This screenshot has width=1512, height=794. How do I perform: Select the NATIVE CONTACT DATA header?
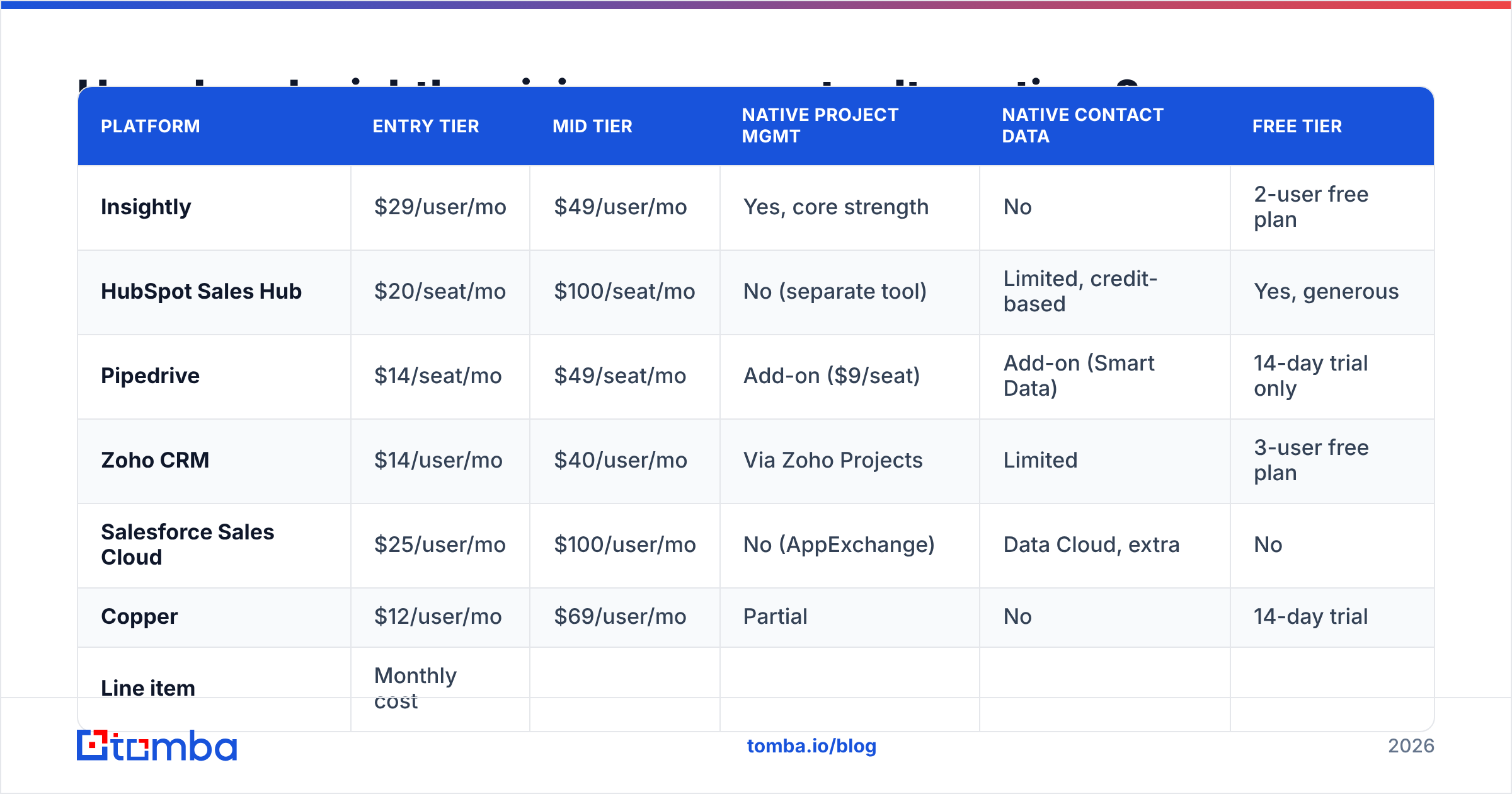click(x=1082, y=125)
